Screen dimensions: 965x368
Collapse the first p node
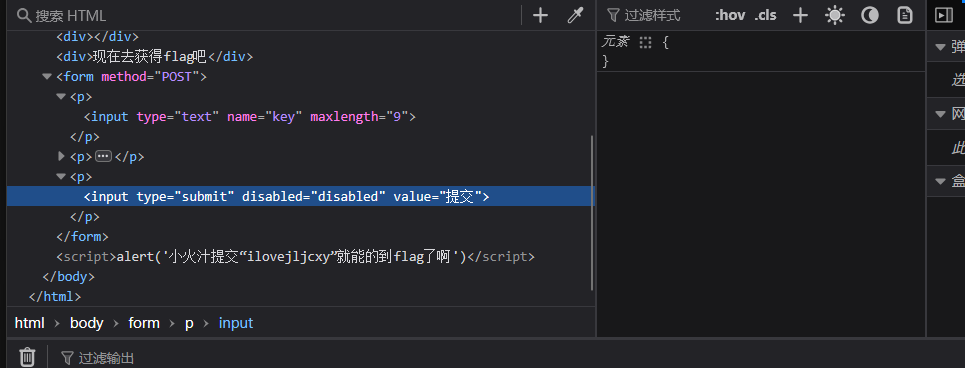pos(60,97)
